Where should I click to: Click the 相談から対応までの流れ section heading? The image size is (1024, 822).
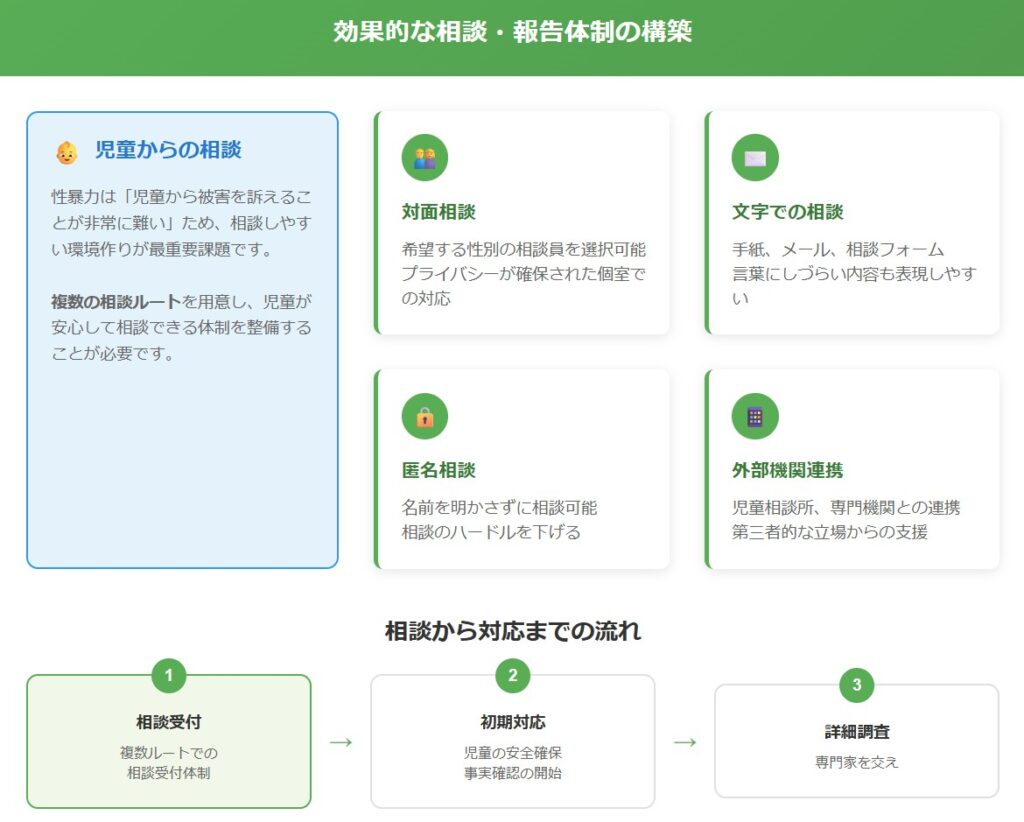tap(512, 631)
